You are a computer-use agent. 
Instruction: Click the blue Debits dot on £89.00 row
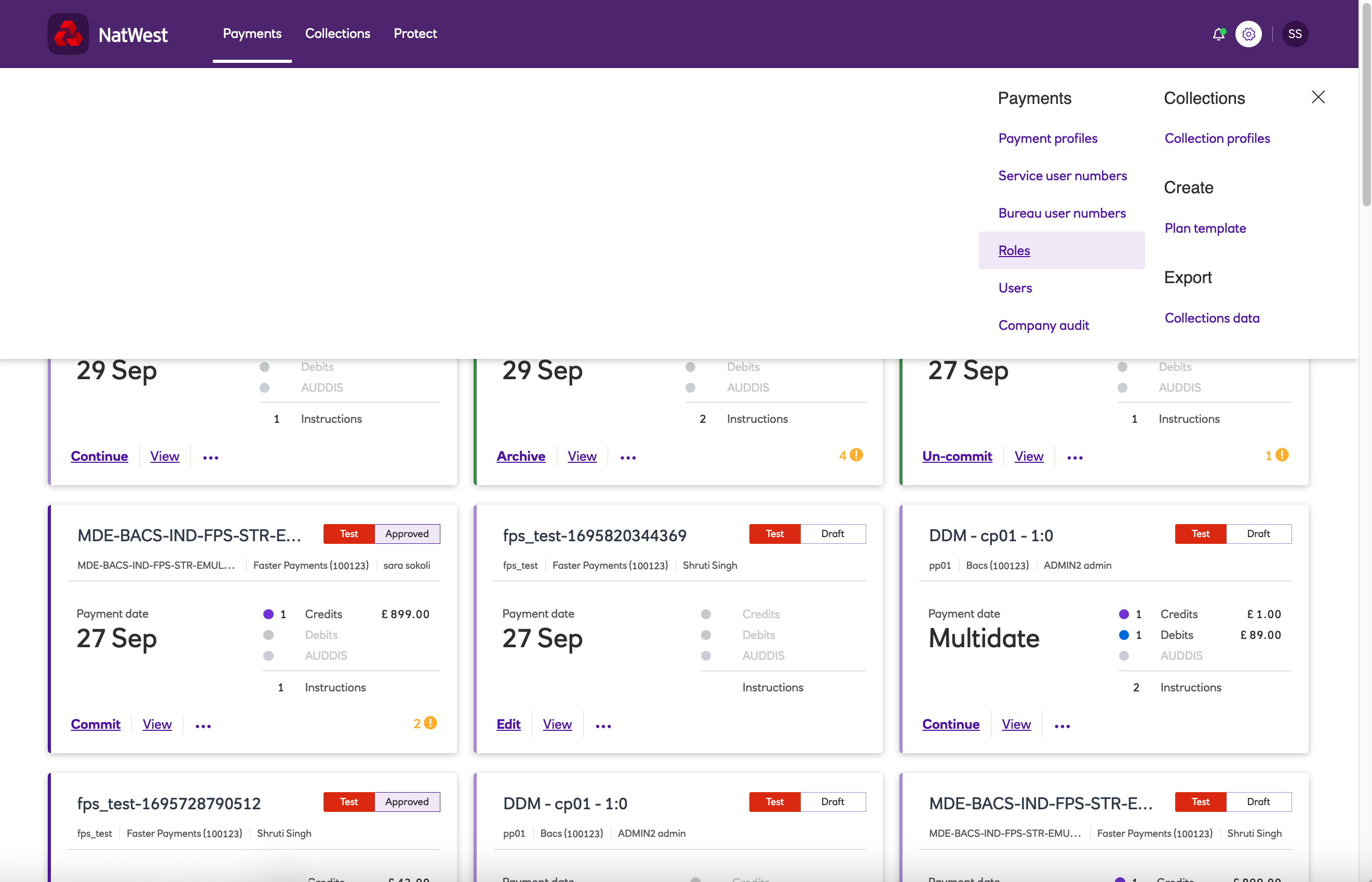pyautogui.click(x=1123, y=635)
